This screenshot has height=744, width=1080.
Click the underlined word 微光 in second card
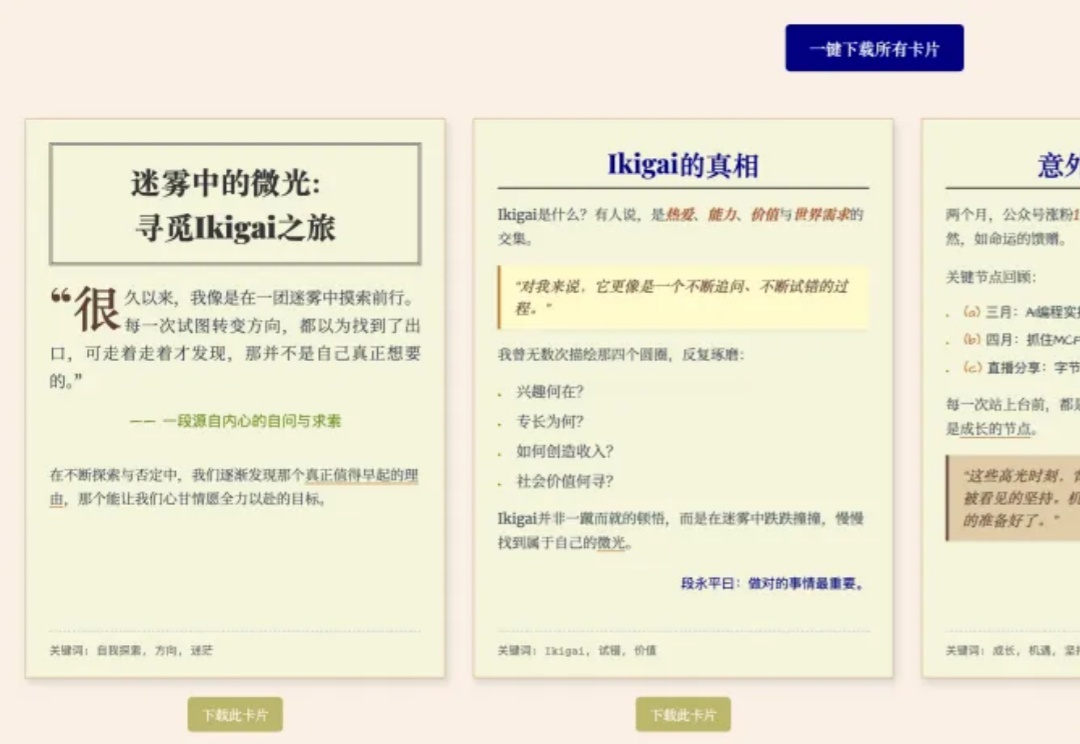(612, 543)
